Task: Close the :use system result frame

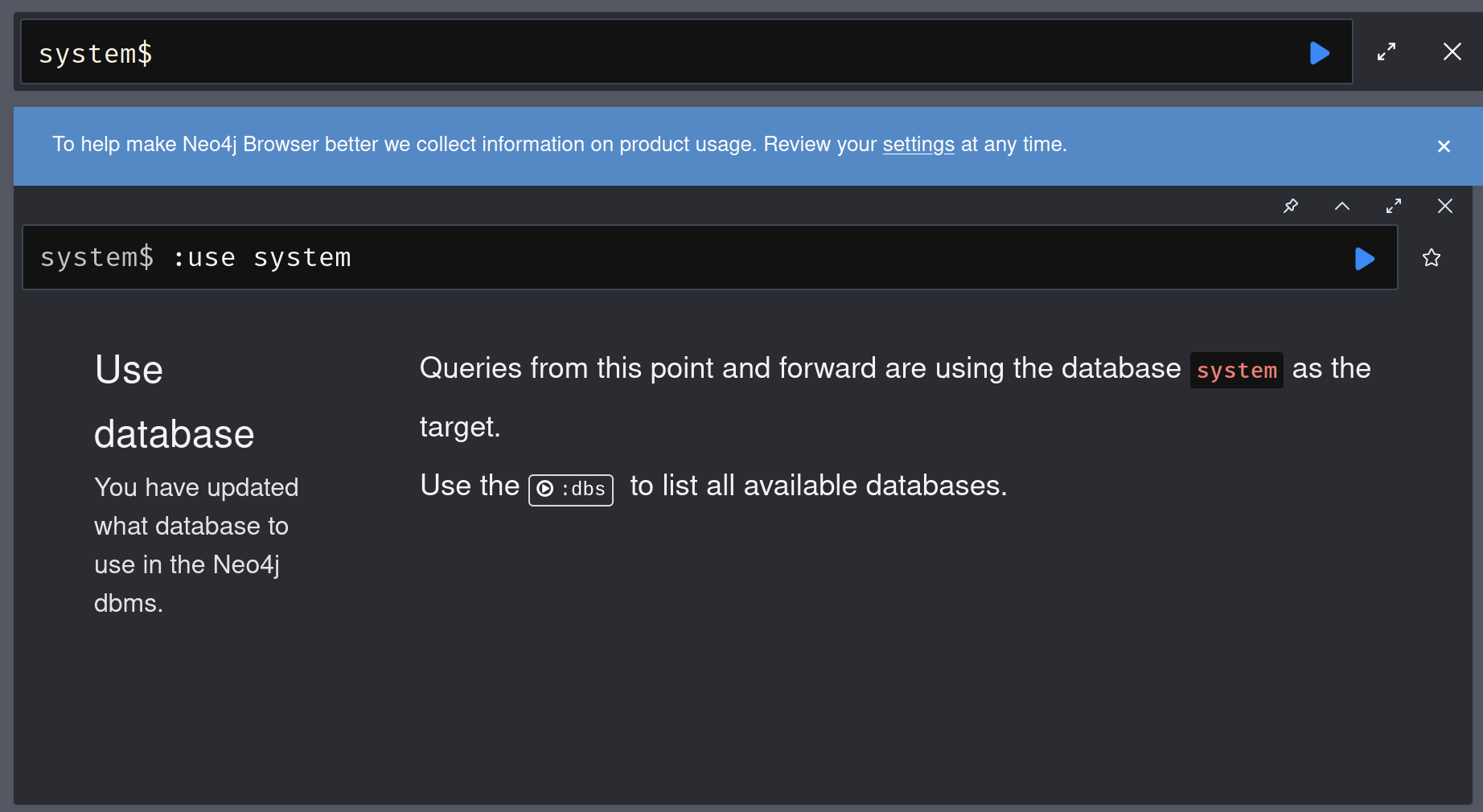Action: (x=1445, y=206)
